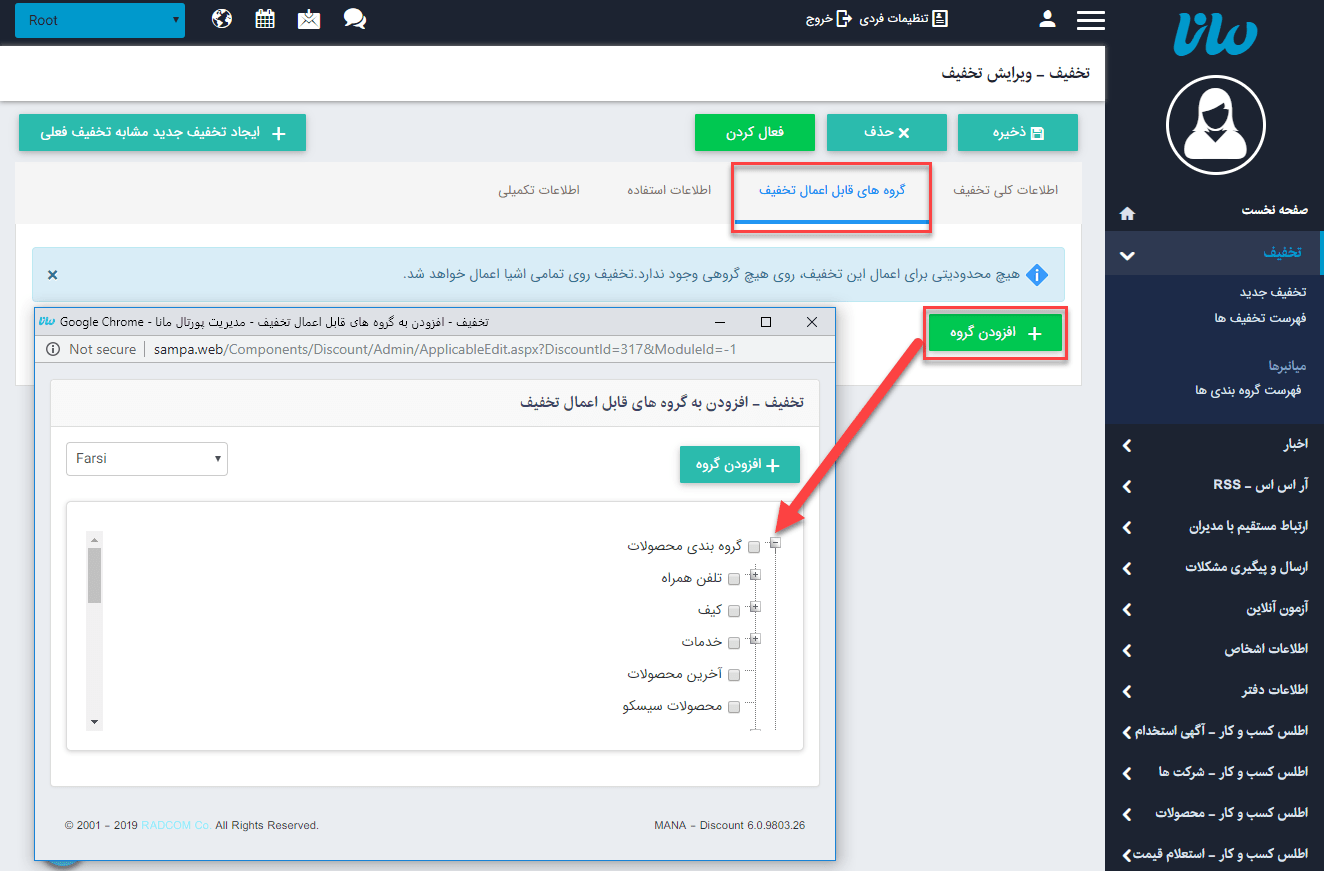Check new messages via the mail icon
This screenshot has height=871, width=1324.
point(309,18)
